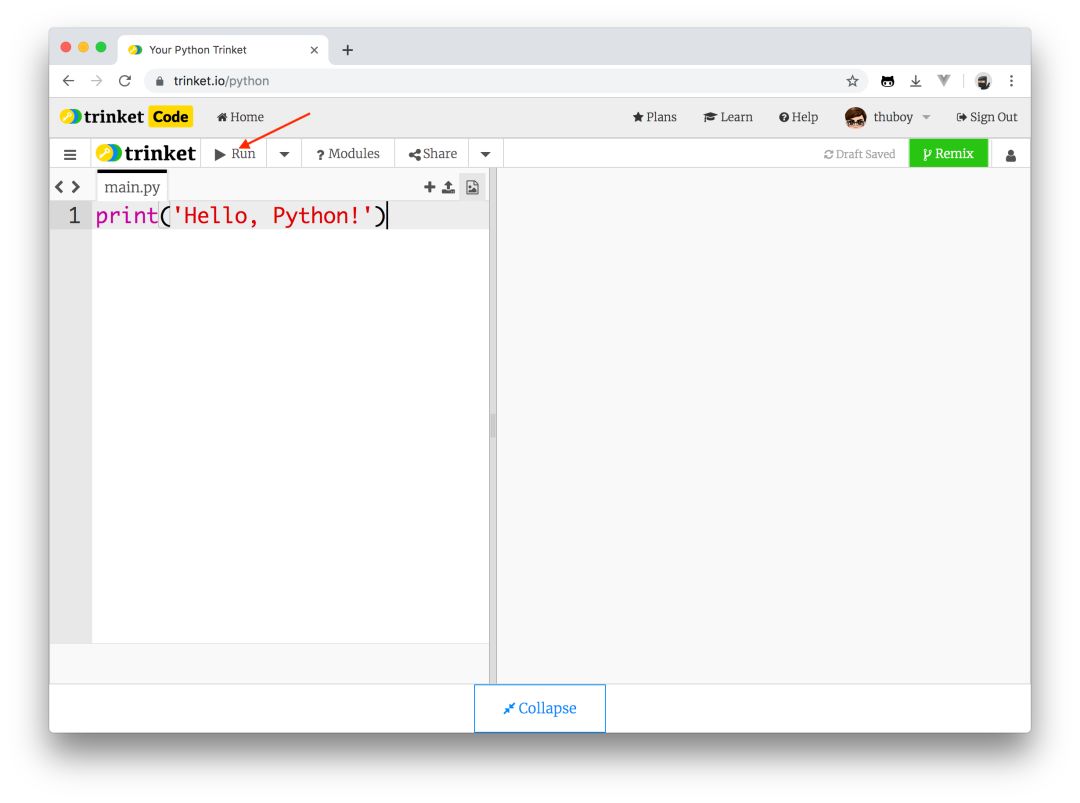Click the grey V extension icon
The image size is (1080, 803).
pyautogui.click(x=944, y=81)
